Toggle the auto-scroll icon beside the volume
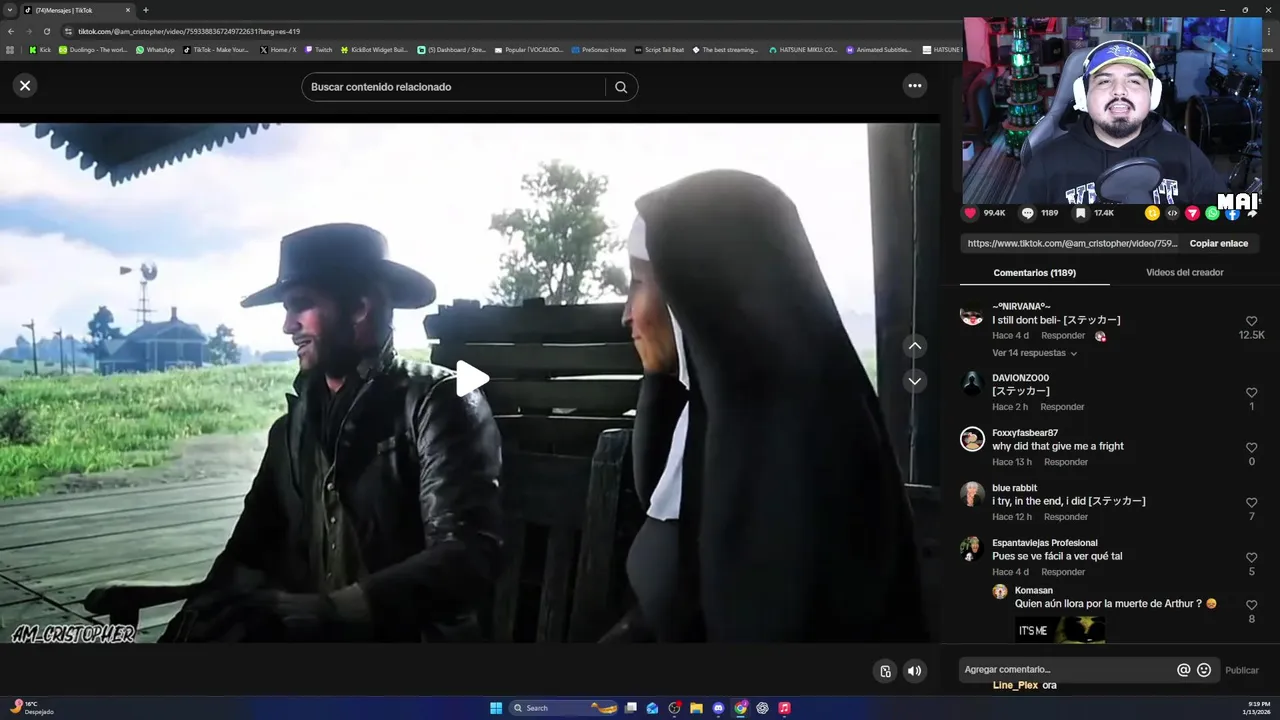This screenshot has width=1280, height=720. (885, 671)
